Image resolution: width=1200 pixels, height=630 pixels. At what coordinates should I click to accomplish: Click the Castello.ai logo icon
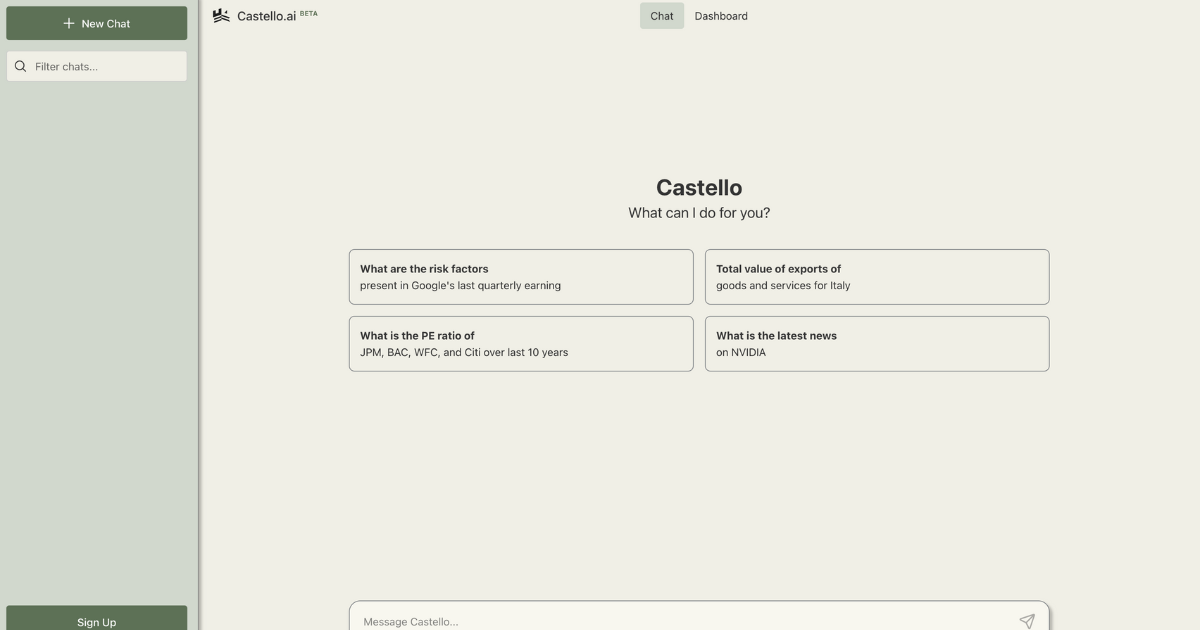(221, 16)
